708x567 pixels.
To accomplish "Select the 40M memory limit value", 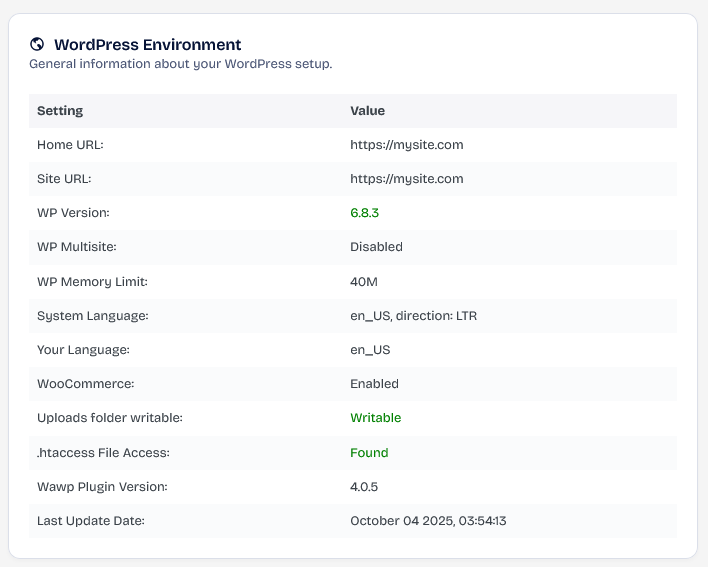I will point(364,282).
